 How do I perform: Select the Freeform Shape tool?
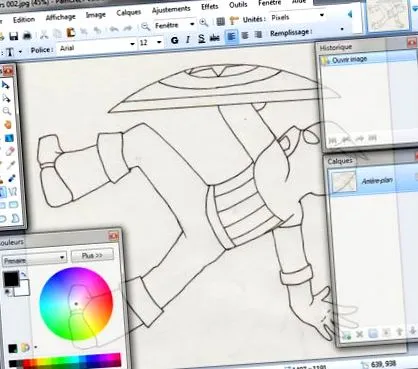point(15,218)
